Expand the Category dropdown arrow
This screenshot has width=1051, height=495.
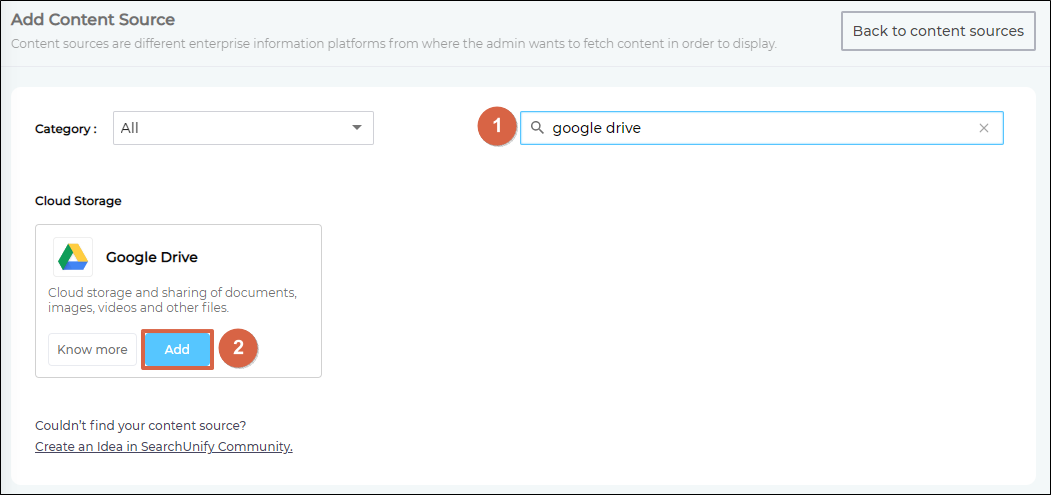click(x=357, y=128)
